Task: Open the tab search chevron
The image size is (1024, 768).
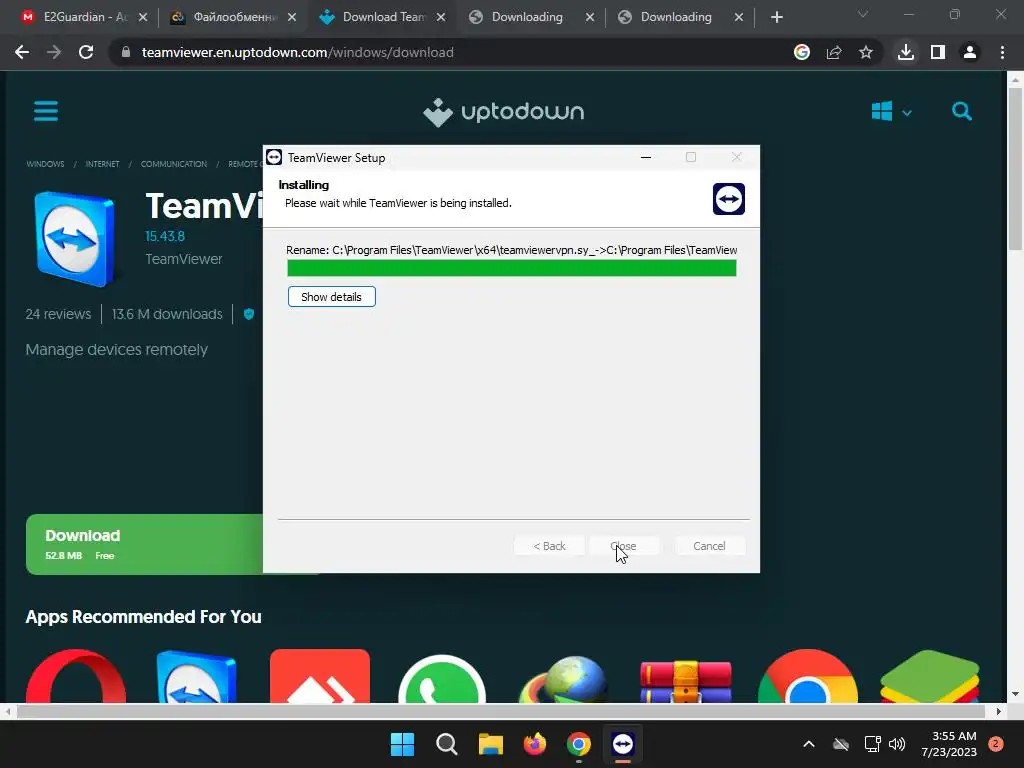Action: point(863,14)
